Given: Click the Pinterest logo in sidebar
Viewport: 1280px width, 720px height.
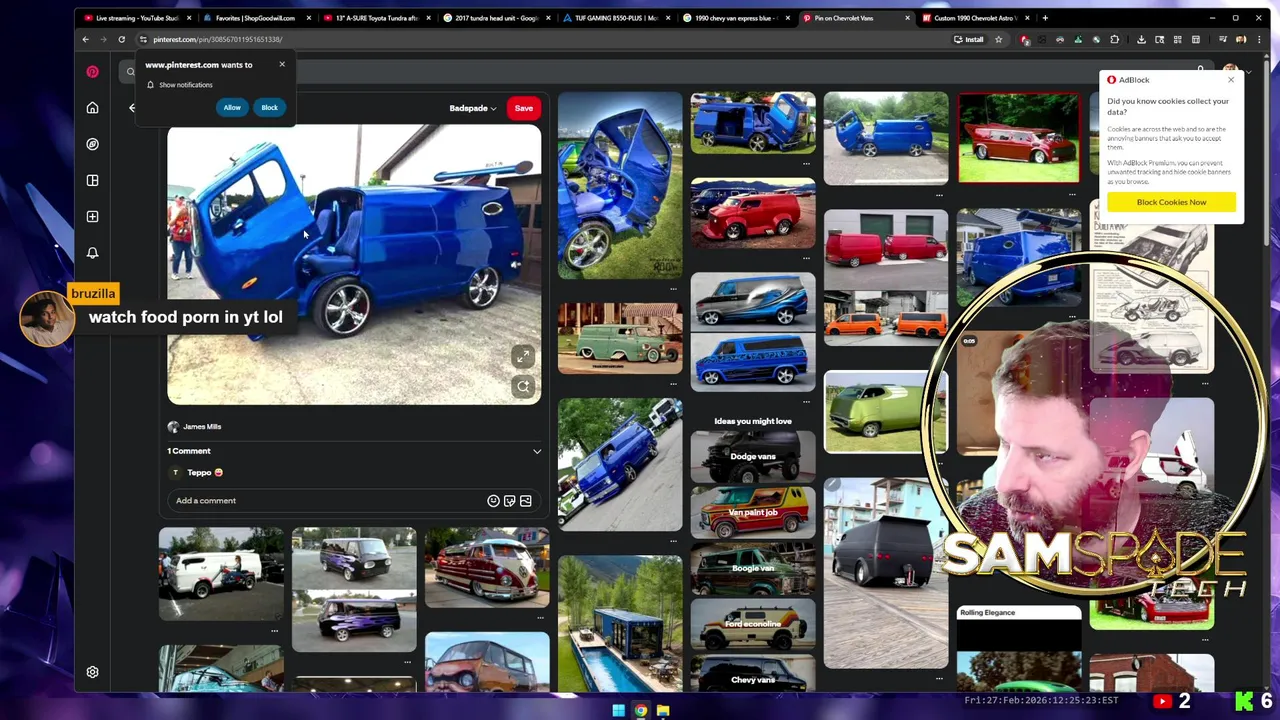Looking at the screenshot, I should tap(92, 71).
